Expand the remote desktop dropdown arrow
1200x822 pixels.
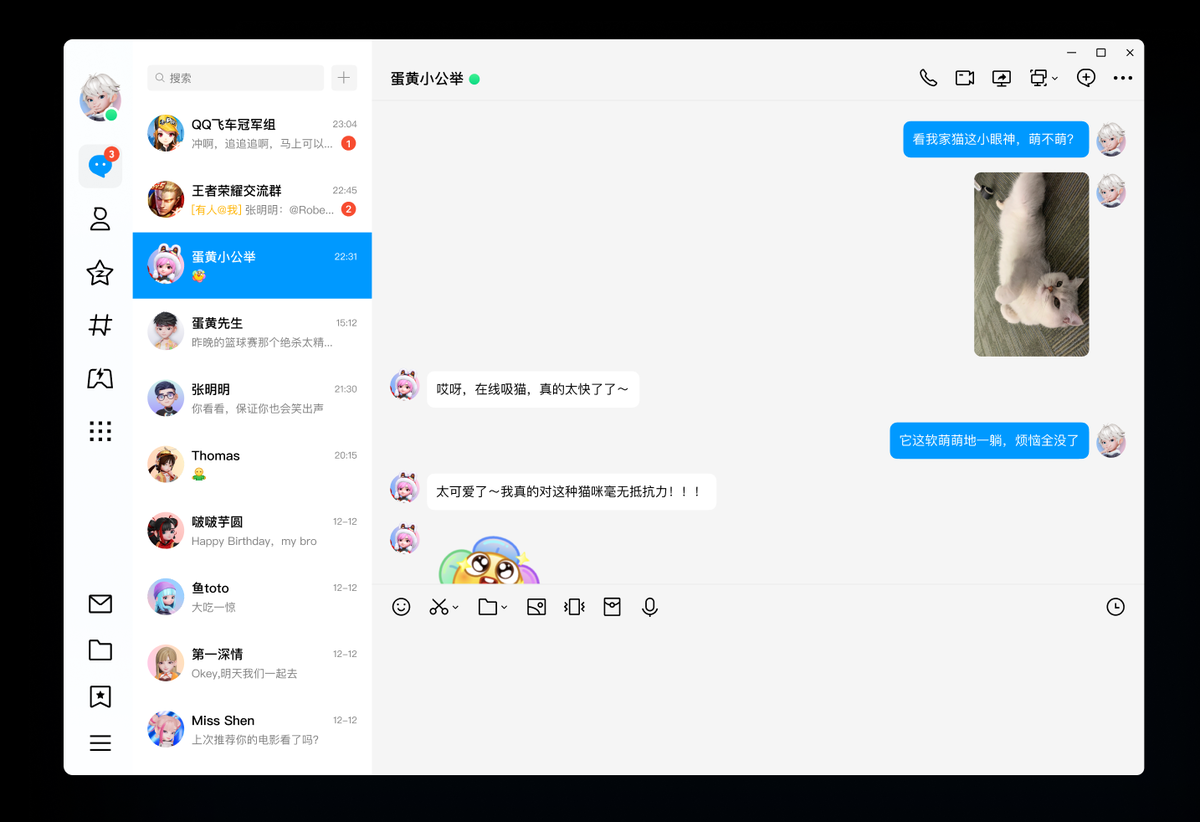(1055, 80)
